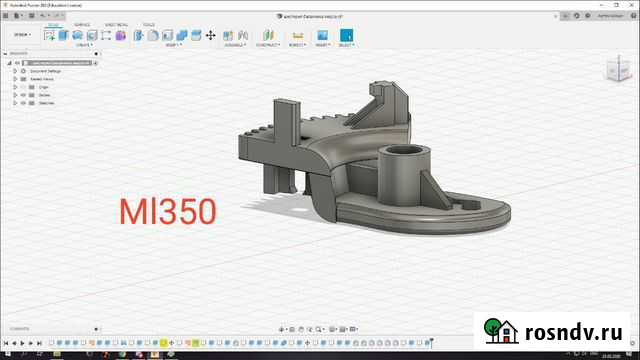The width and height of the screenshot is (640, 360).
Task: Open the Inspect menu label
Action: [298, 45]
